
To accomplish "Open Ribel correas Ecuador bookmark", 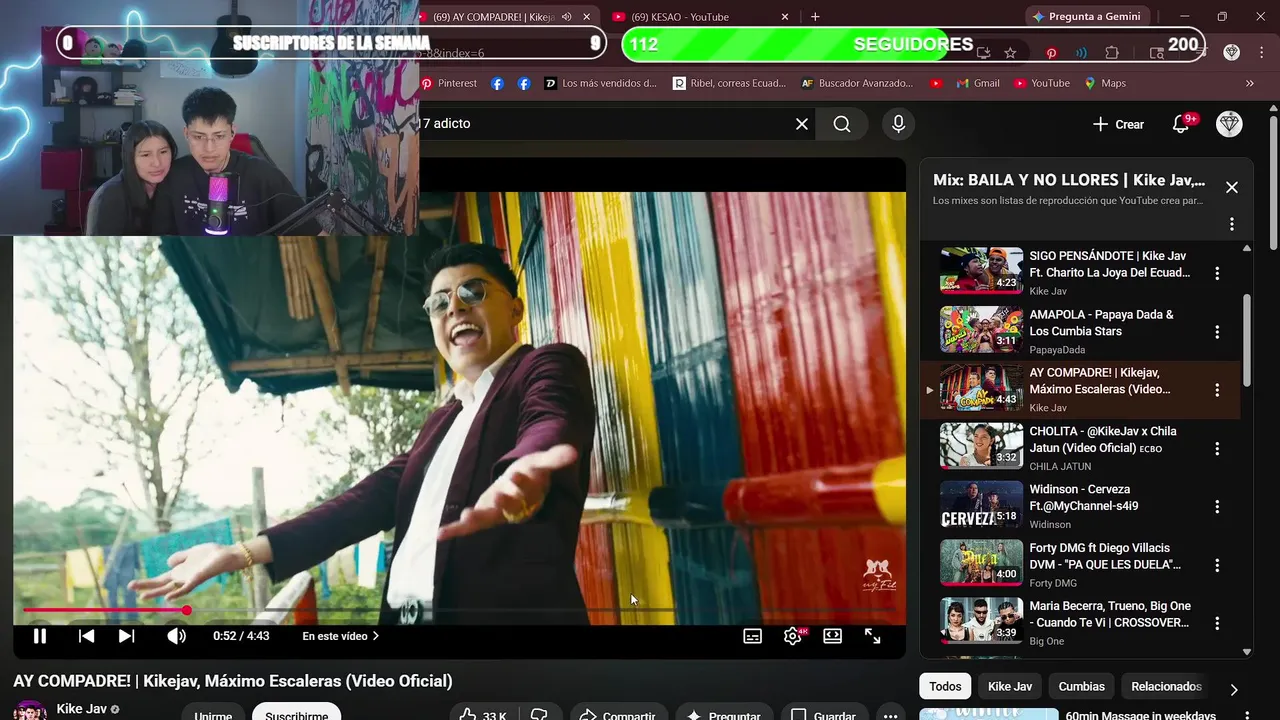I will (x=729, y=83).
